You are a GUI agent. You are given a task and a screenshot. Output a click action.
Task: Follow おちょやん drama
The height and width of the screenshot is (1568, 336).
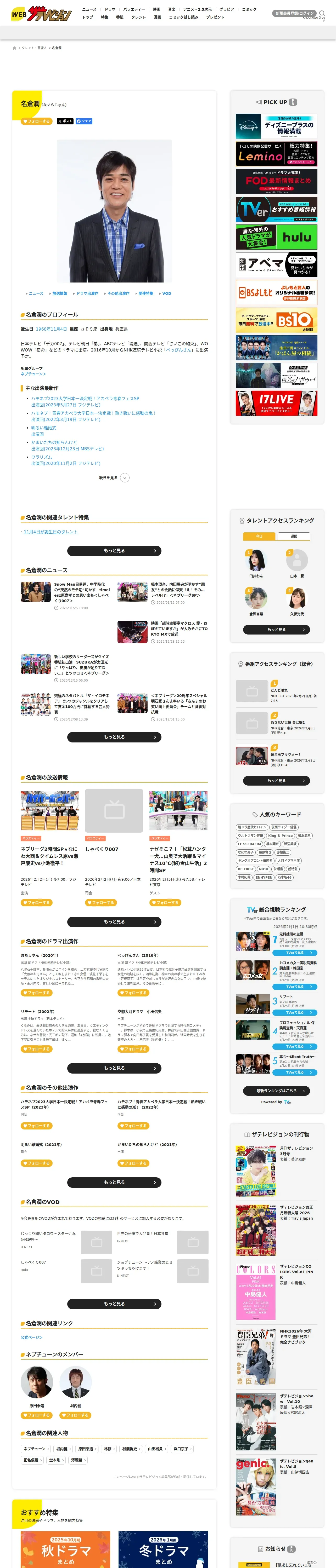pyautogui.click(x=37, y=993)
